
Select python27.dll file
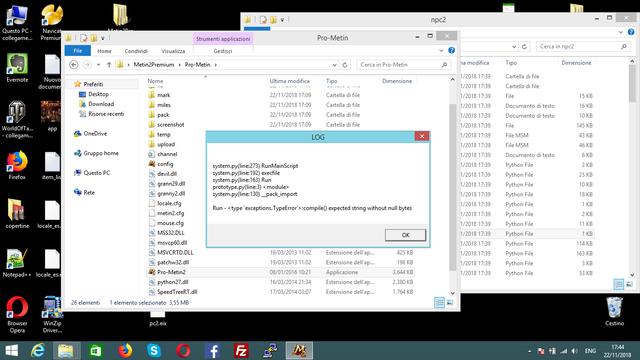point(172,282)
